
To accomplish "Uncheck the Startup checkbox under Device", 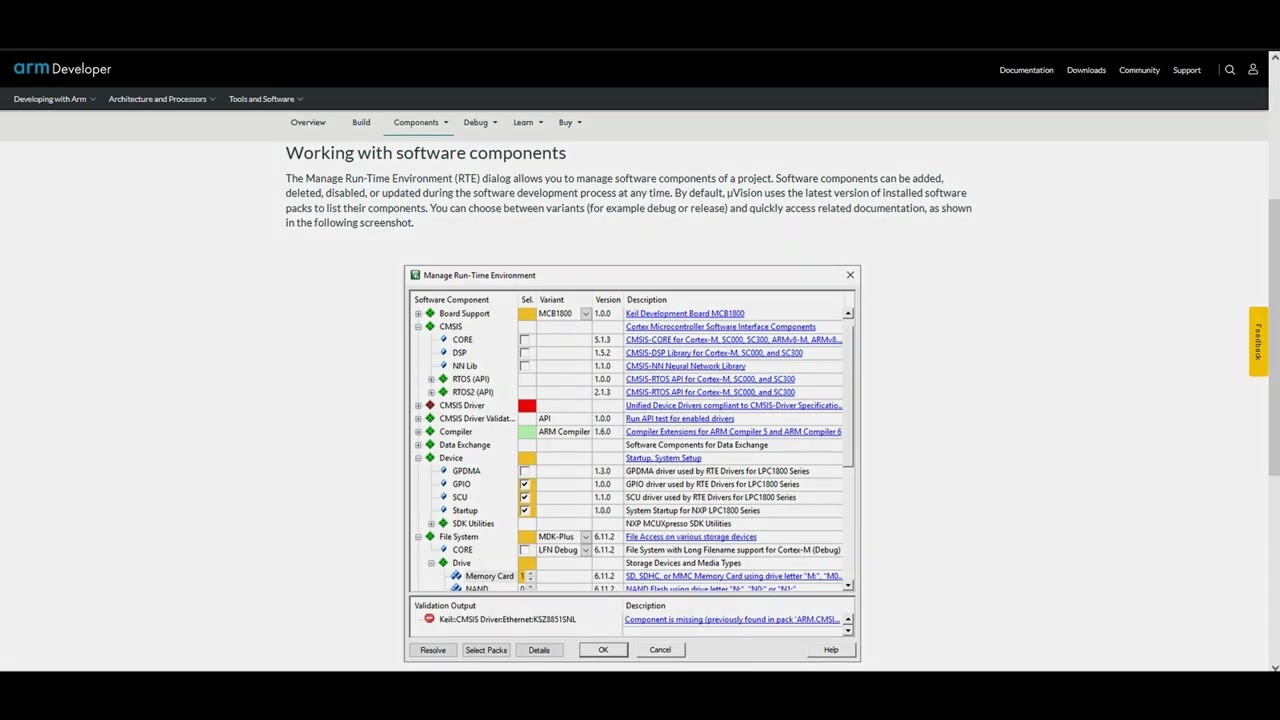I will [x=524, y=510].
